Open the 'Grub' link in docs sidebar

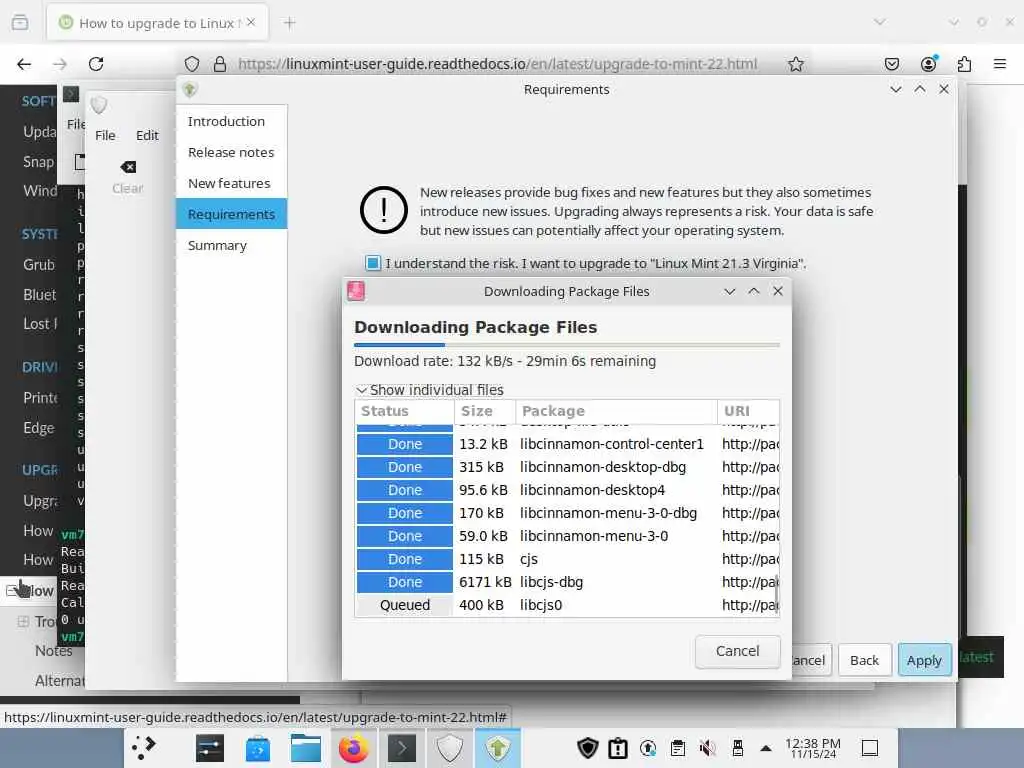(39, 264)
